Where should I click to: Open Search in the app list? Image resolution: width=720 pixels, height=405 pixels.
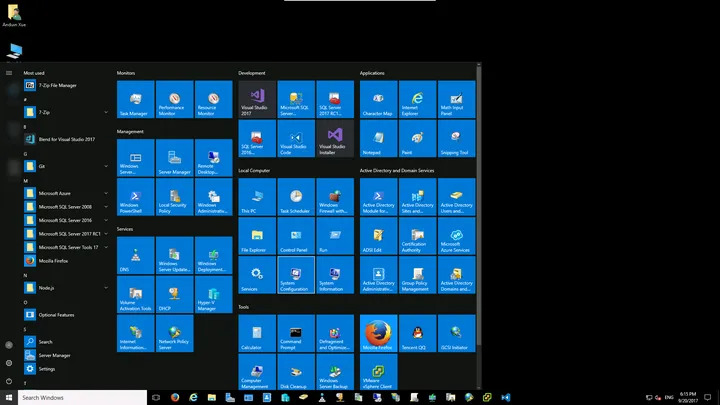click(x=67, y=342)
